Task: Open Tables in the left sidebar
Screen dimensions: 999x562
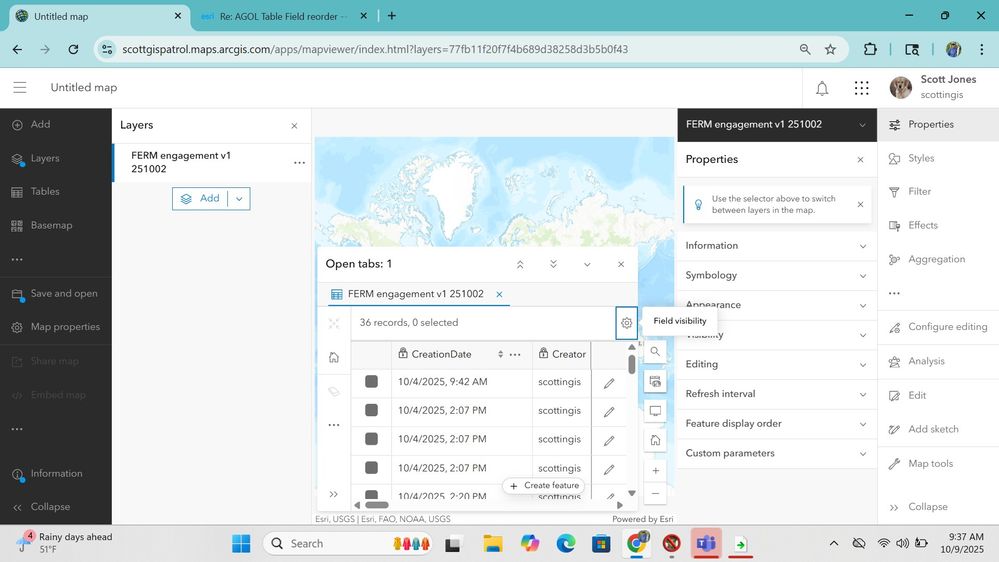Action: pyautogui.click(x=36, y=191)
